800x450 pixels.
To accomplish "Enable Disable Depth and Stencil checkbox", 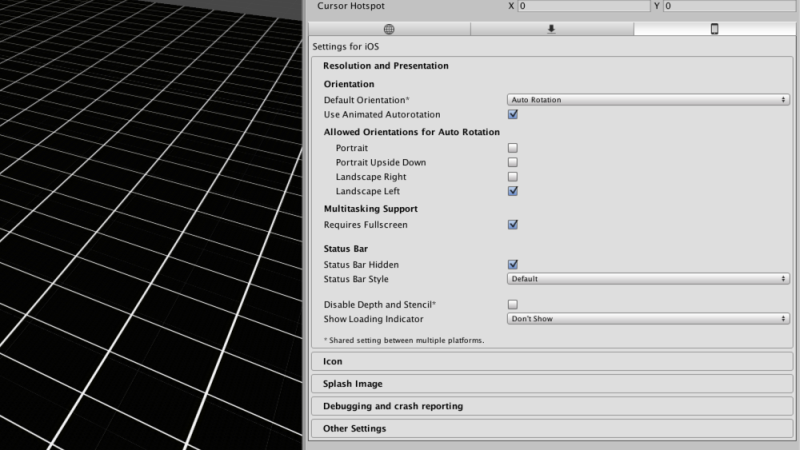I will (513, 305).
